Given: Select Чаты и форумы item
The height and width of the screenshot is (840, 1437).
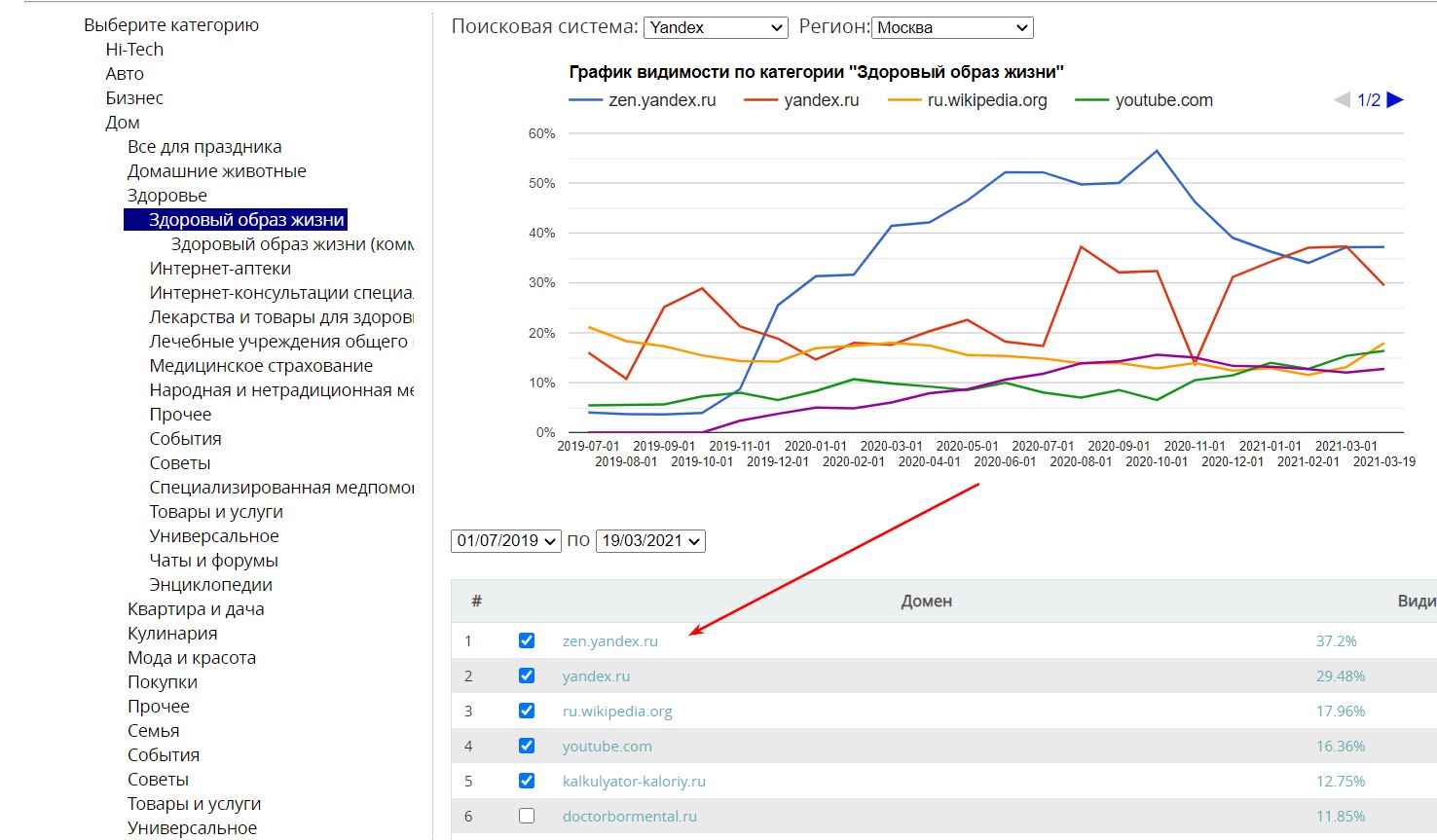Looking at the screenshot, I should (x=213, y=560).
